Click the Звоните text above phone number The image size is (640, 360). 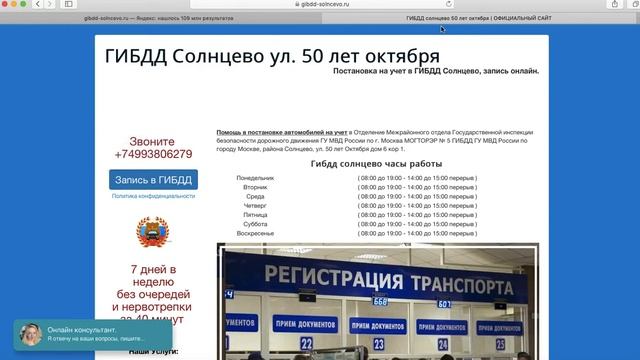(152, 142)
